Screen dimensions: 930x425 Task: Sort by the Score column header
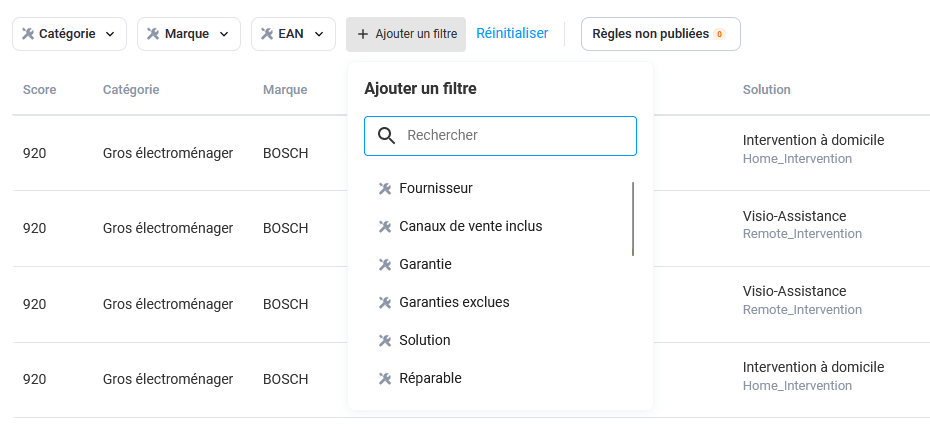point(40,90)
